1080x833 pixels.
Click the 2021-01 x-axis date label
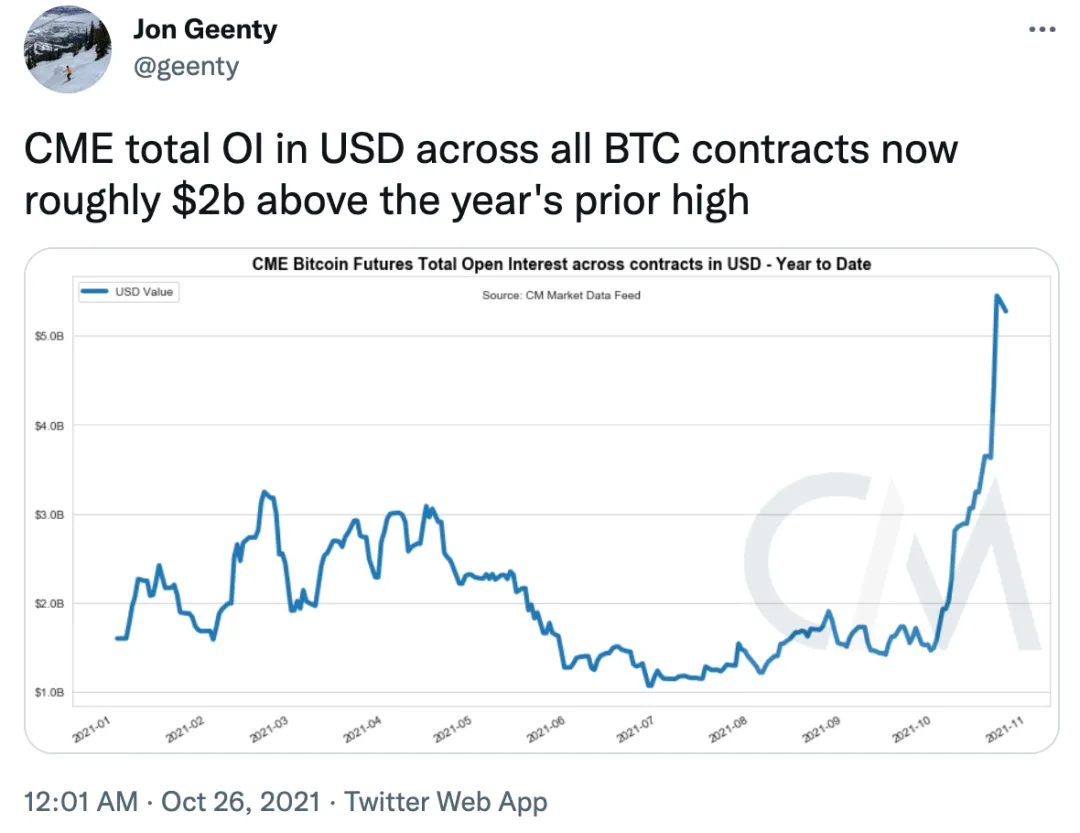tap(91, 729)
